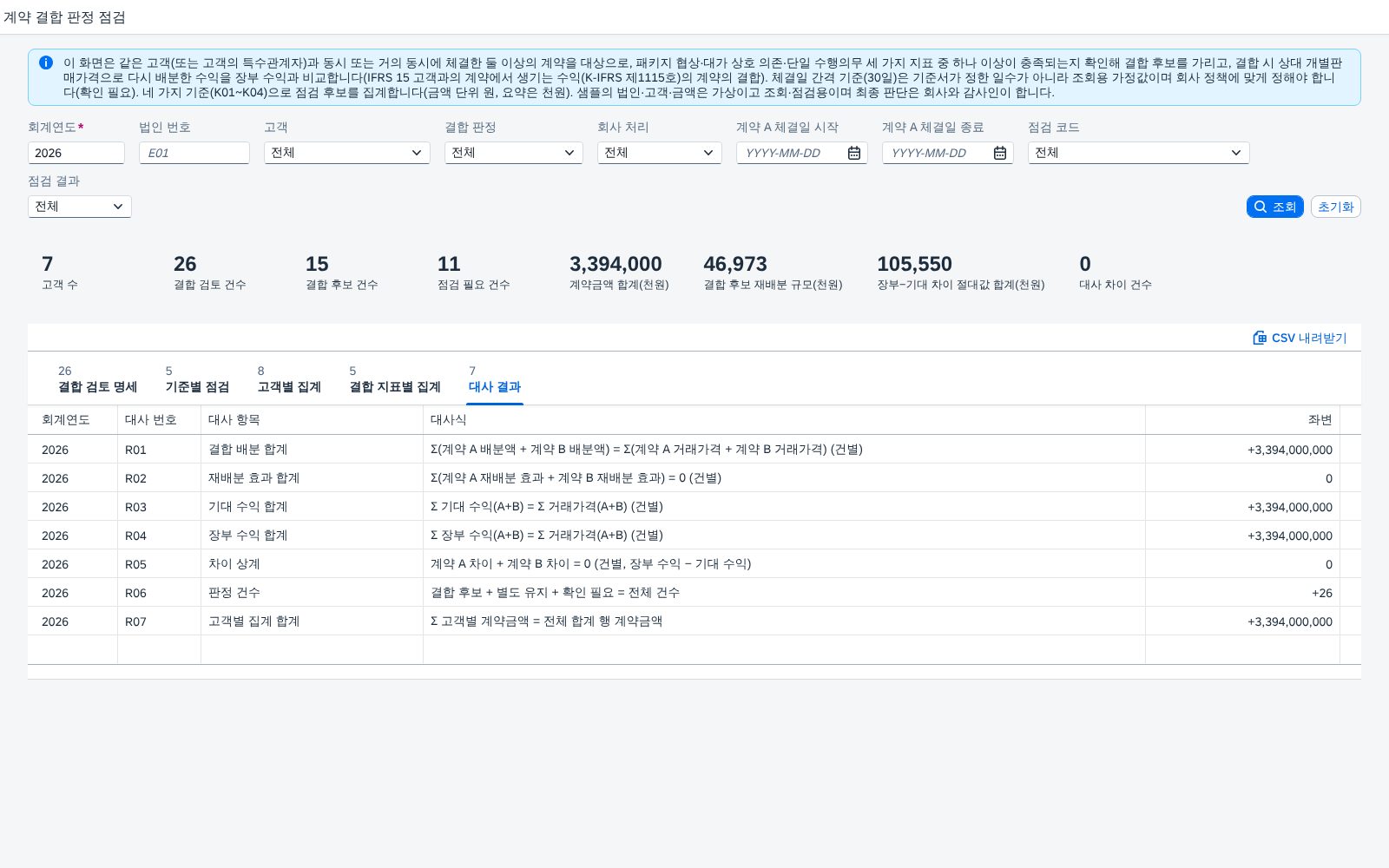The image size is (1389, 868).
Task: Select row R03 cell
Action: click(x=159, y=507)
